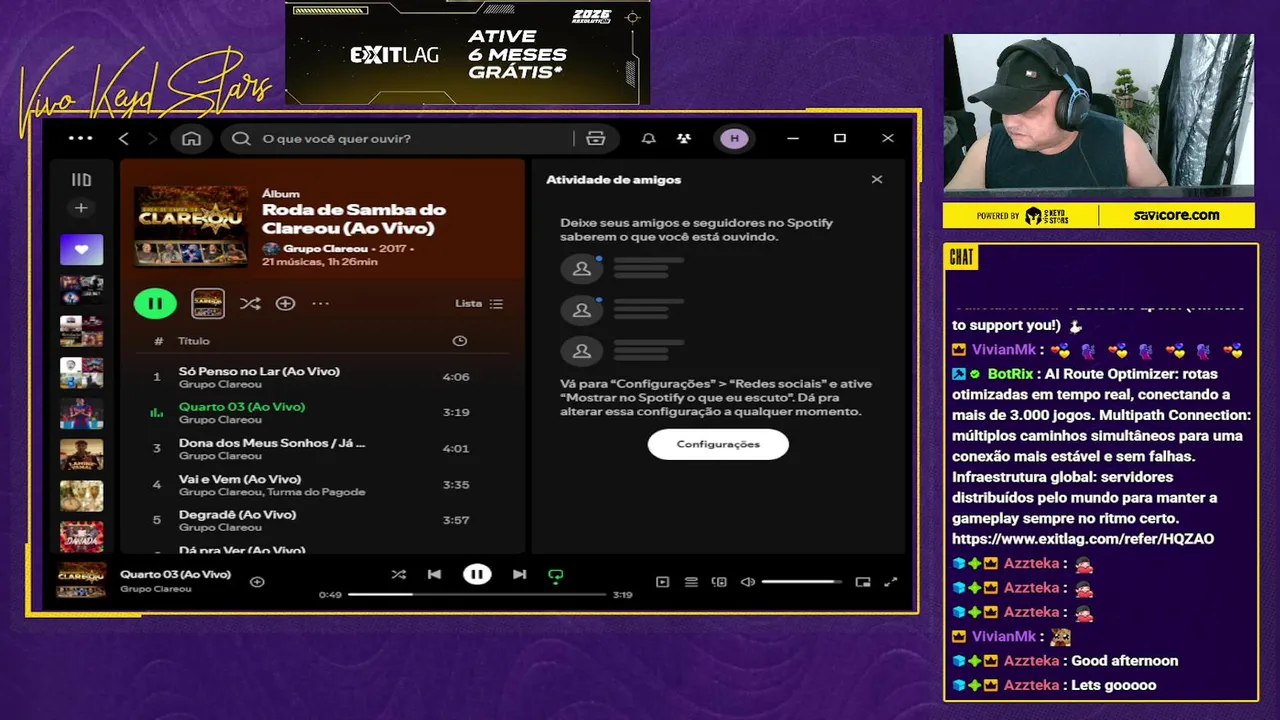Click 'Azzteka' beside 'Lets gooooo' message
Viewport: 1280px width, 720px height.
[1032, 685]
